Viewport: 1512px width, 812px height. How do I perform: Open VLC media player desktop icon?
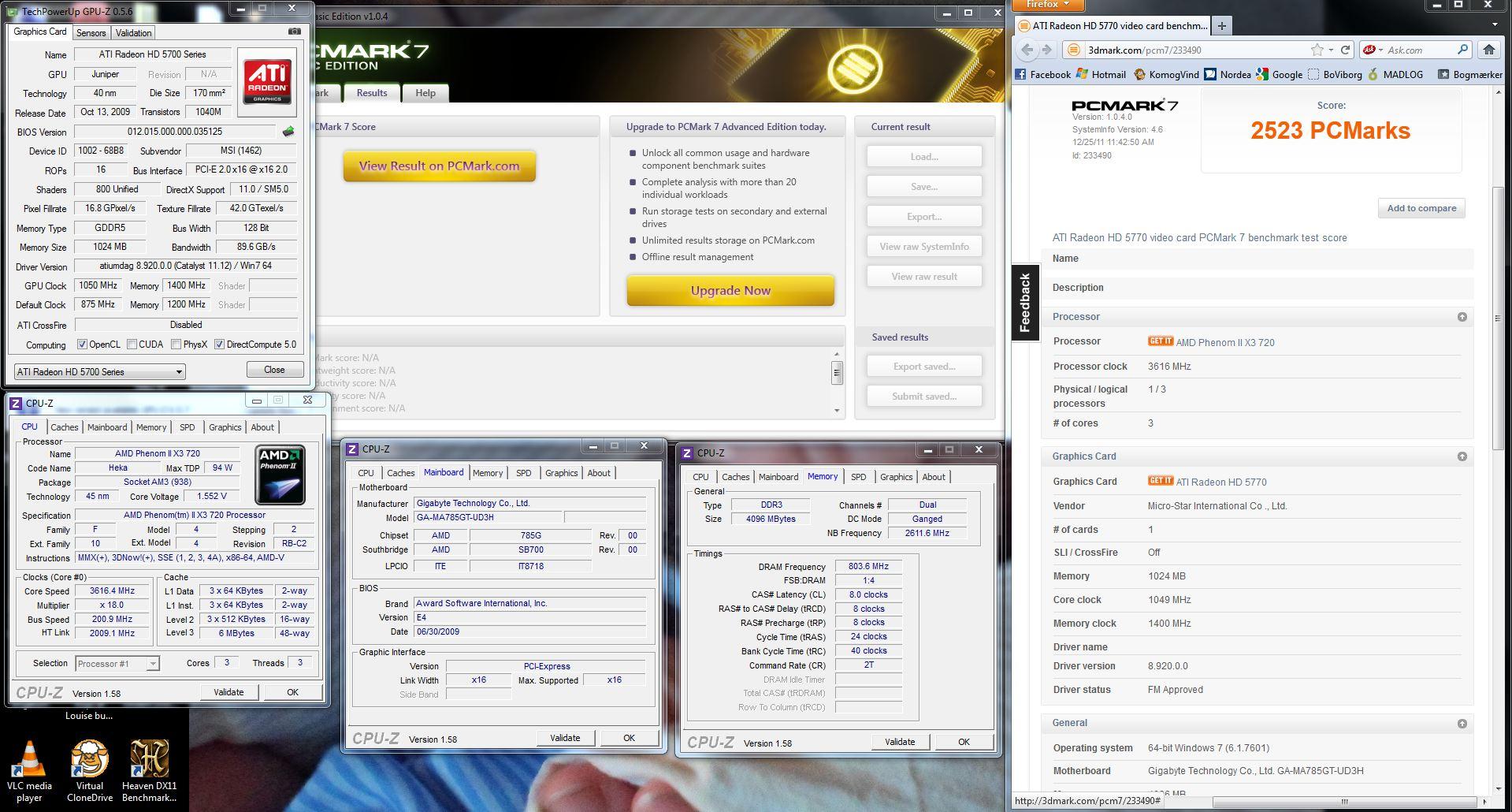(x=29, y=772)
